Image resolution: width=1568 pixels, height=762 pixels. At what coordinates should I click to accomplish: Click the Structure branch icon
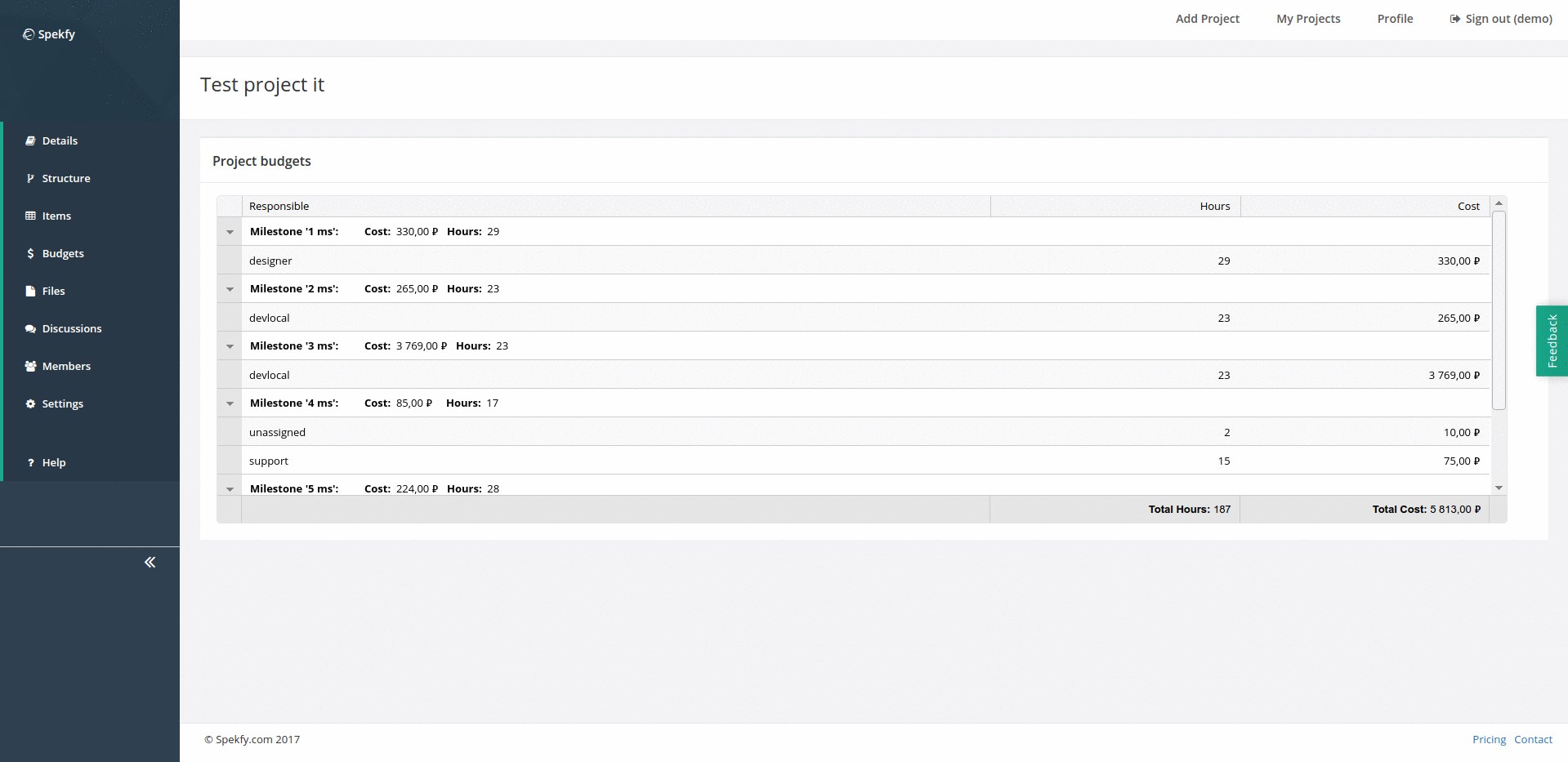[x=30, y=178]
